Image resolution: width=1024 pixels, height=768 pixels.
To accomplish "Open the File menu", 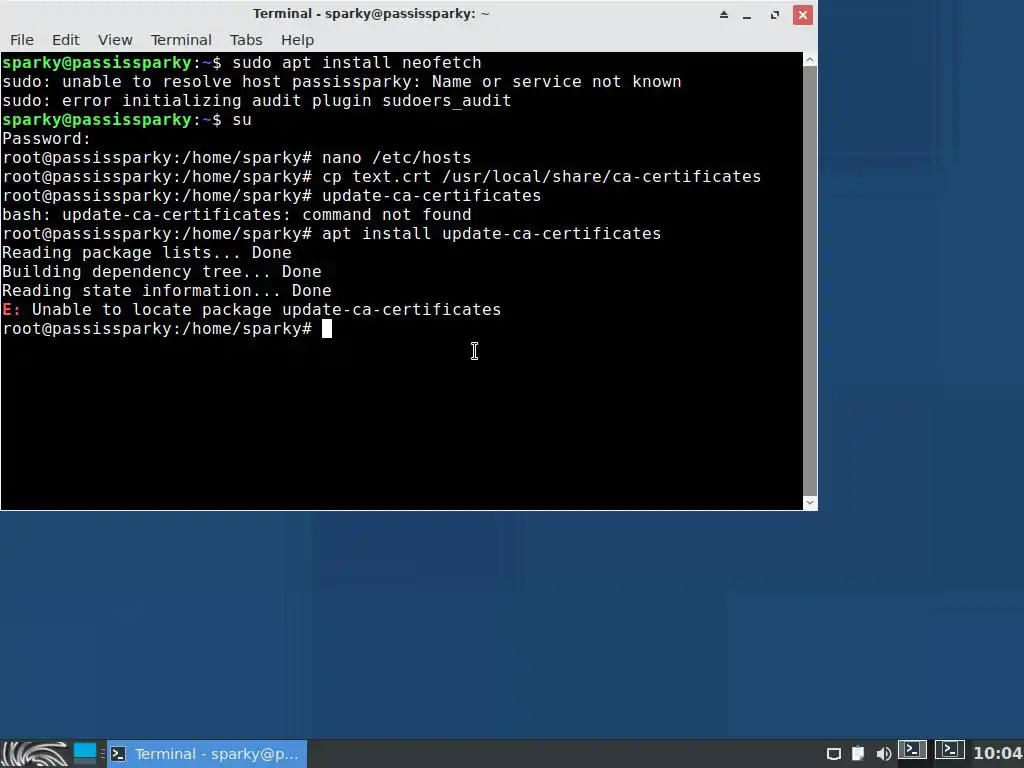I will [x=22, y=40].
